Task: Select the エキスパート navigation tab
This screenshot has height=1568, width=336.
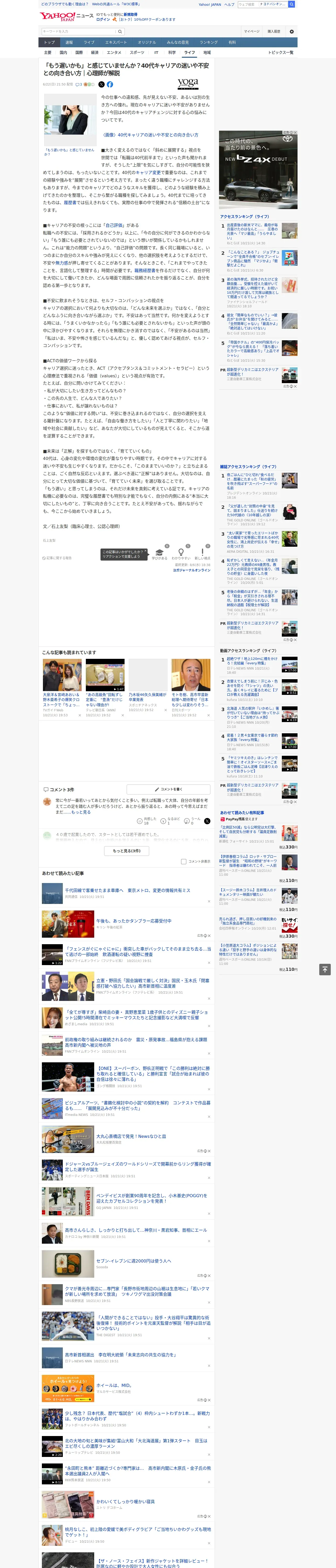Action: click(116, 43)
